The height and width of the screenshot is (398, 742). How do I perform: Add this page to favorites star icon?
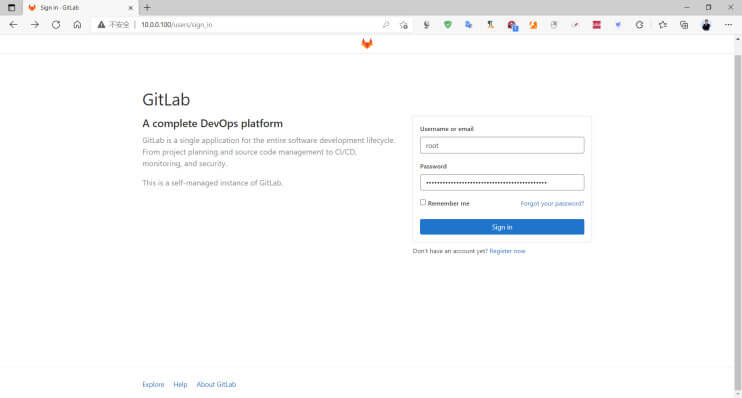(404, 25)
